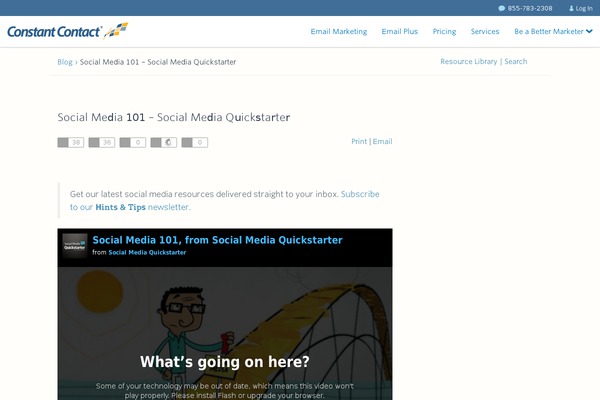600x400 pixels.
Task: Call 855-783-2308 phone link
Action: point(530,8)
